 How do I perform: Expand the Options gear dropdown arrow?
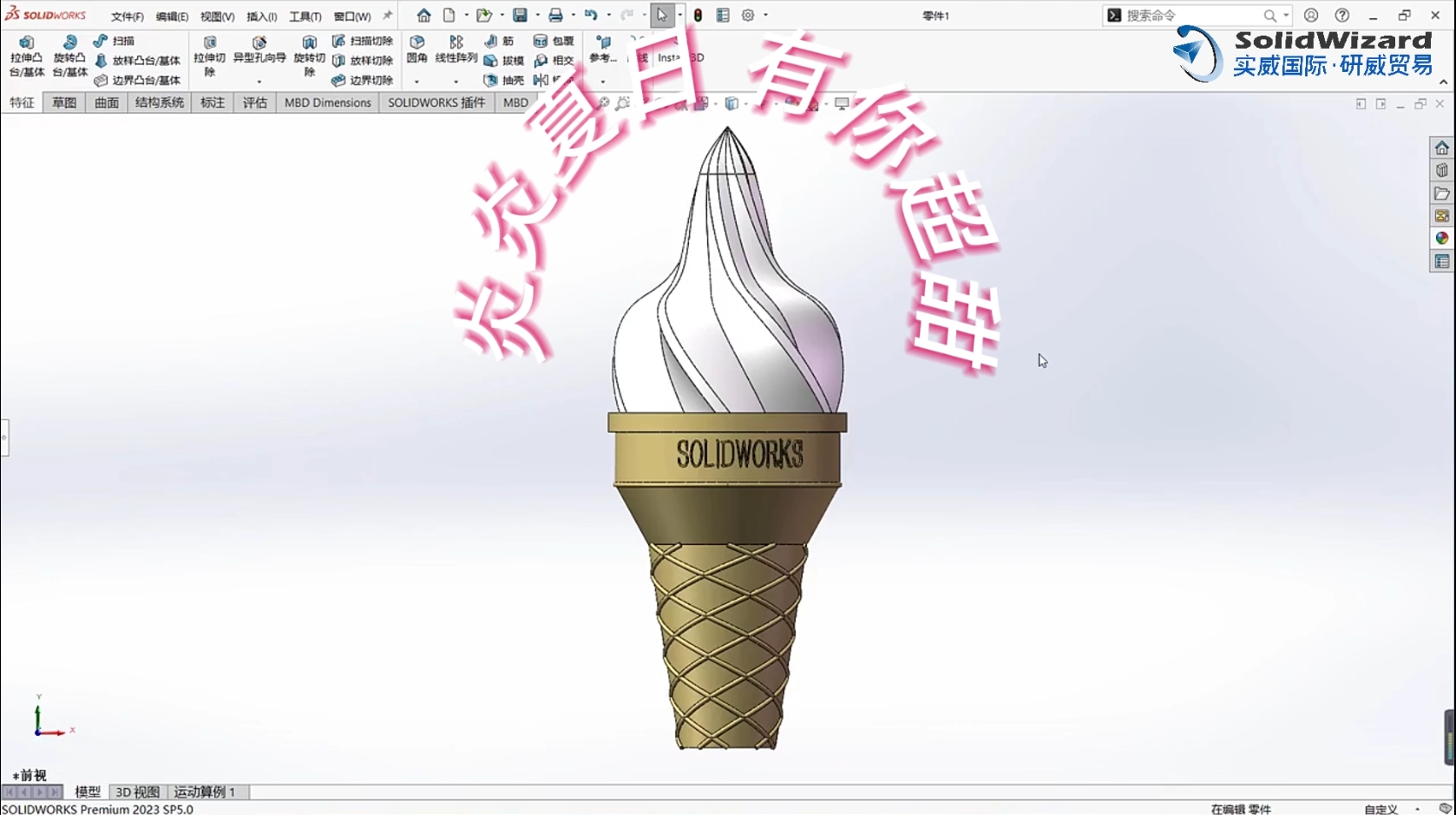[765, 15]
